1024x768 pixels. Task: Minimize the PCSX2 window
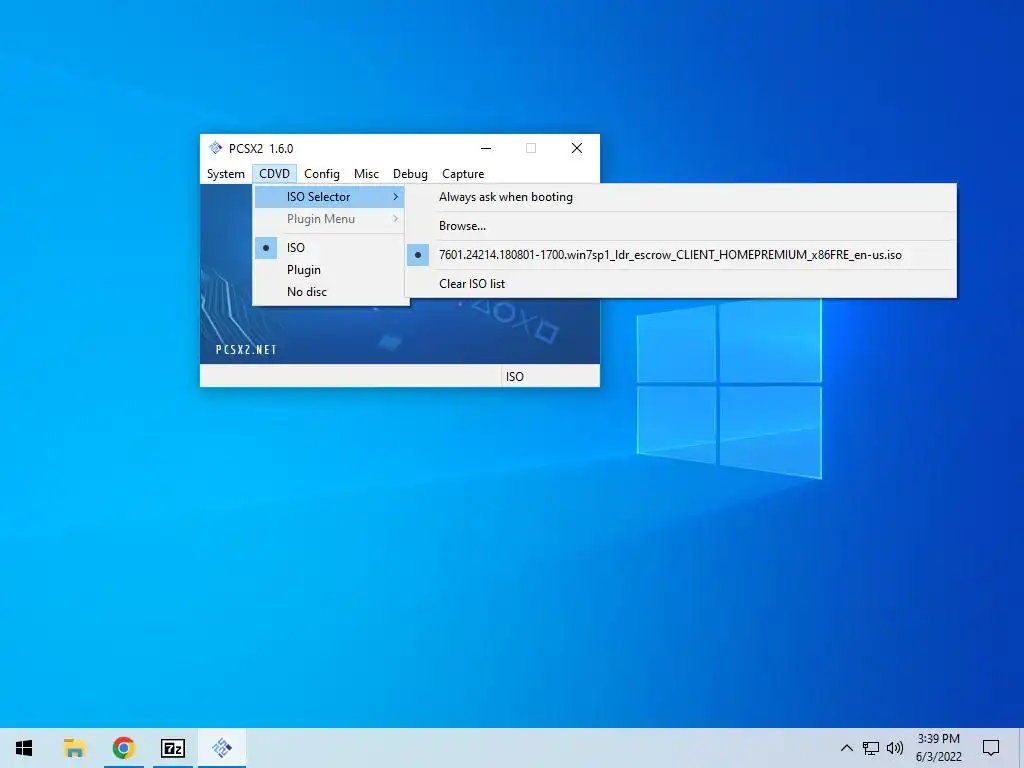click(486, 148)
